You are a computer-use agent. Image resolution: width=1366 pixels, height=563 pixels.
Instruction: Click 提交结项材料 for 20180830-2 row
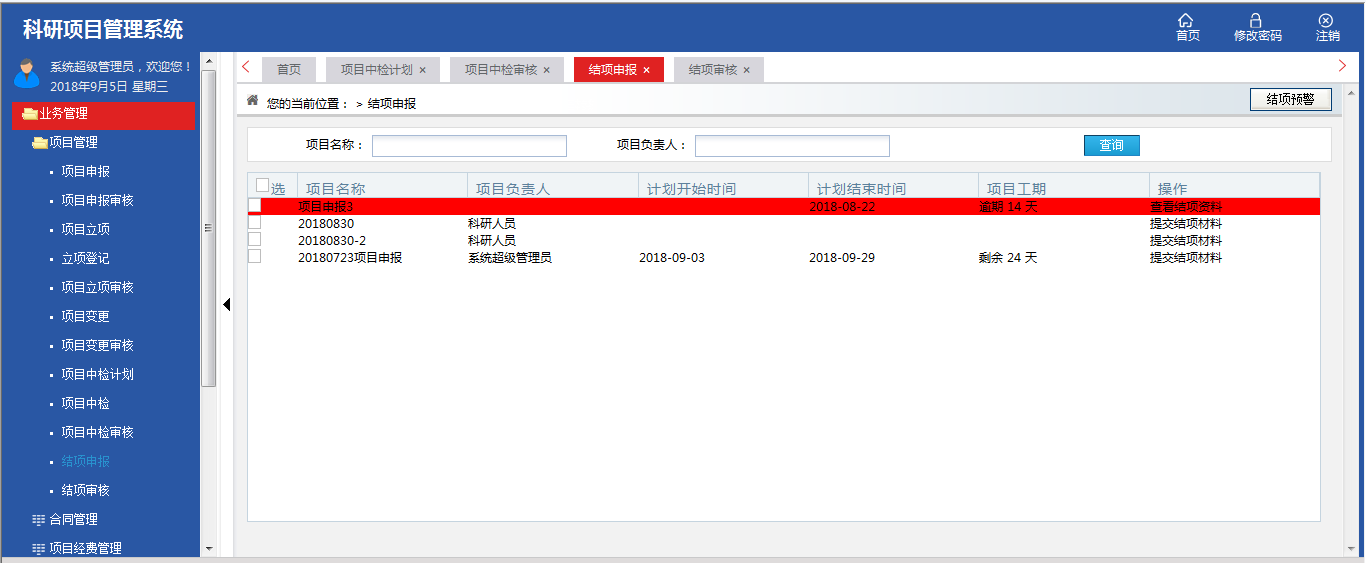pyautogui.click(x=1186, y=240)
